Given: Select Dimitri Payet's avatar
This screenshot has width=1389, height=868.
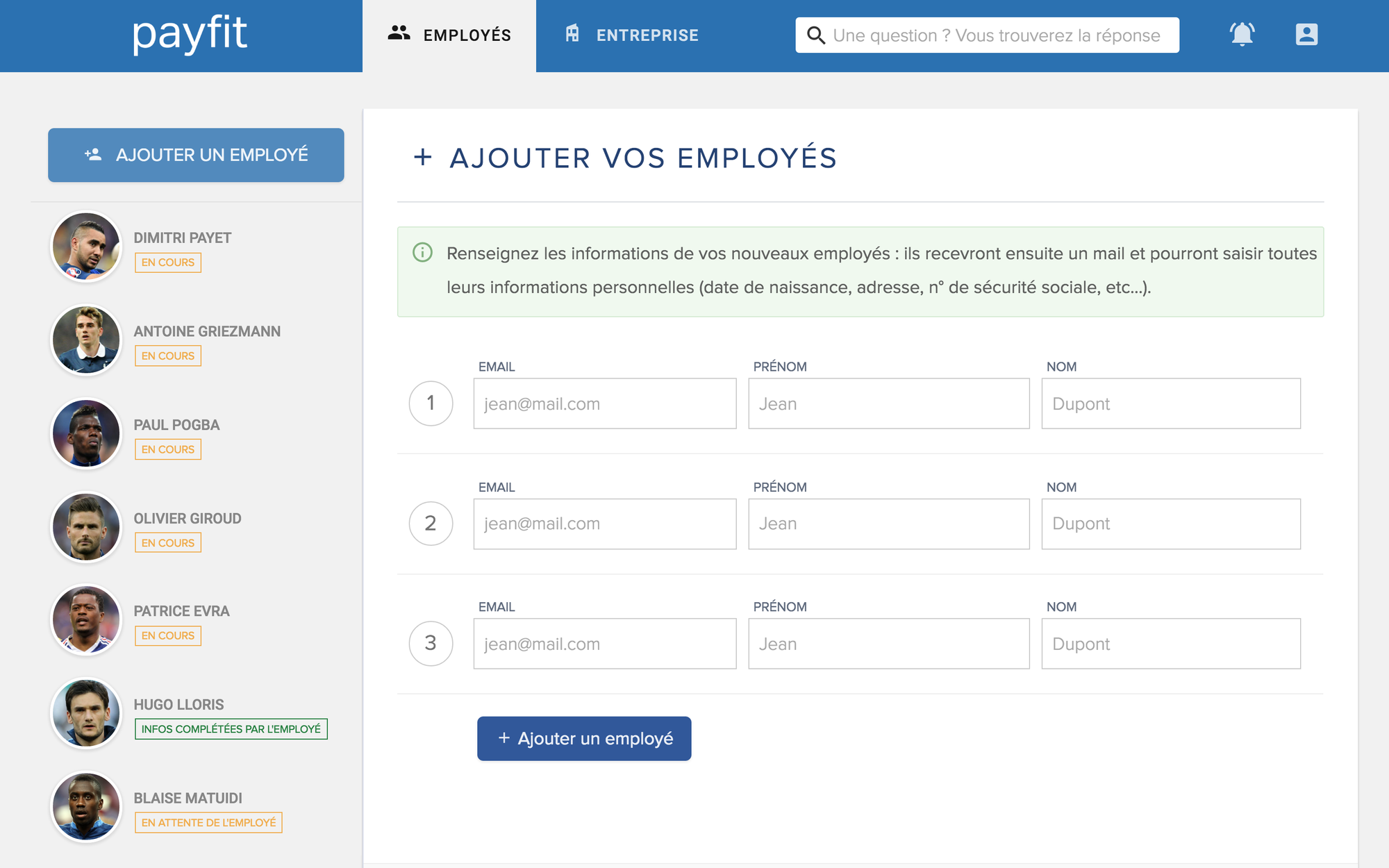Looking at the screenshot, I should pos(86,247).
